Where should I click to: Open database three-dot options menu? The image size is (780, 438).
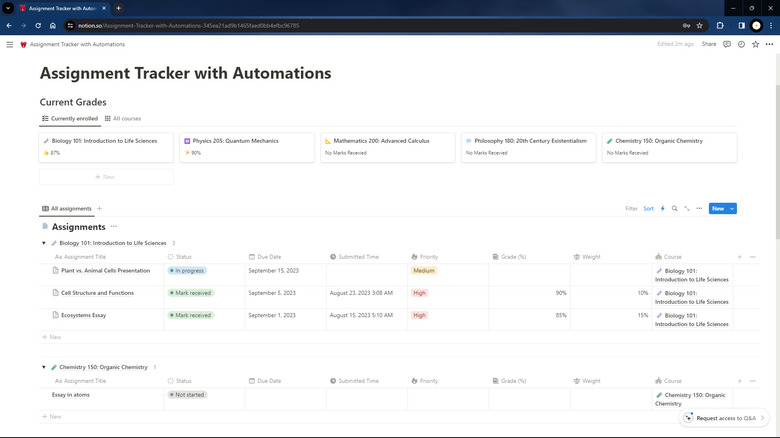pyautogui.click(x=699, y=209)
